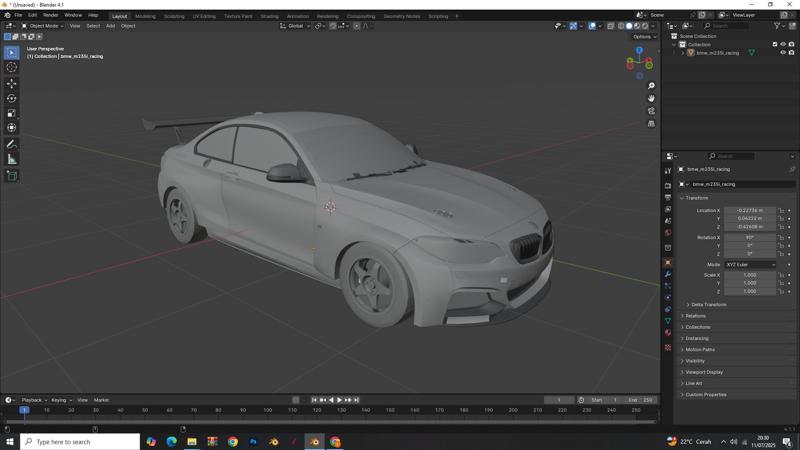Image resolution: width=800 pixels, height=450 pixels.
Task: Toggle Collection eye visibility in outliner
Action: coord(783,44)
